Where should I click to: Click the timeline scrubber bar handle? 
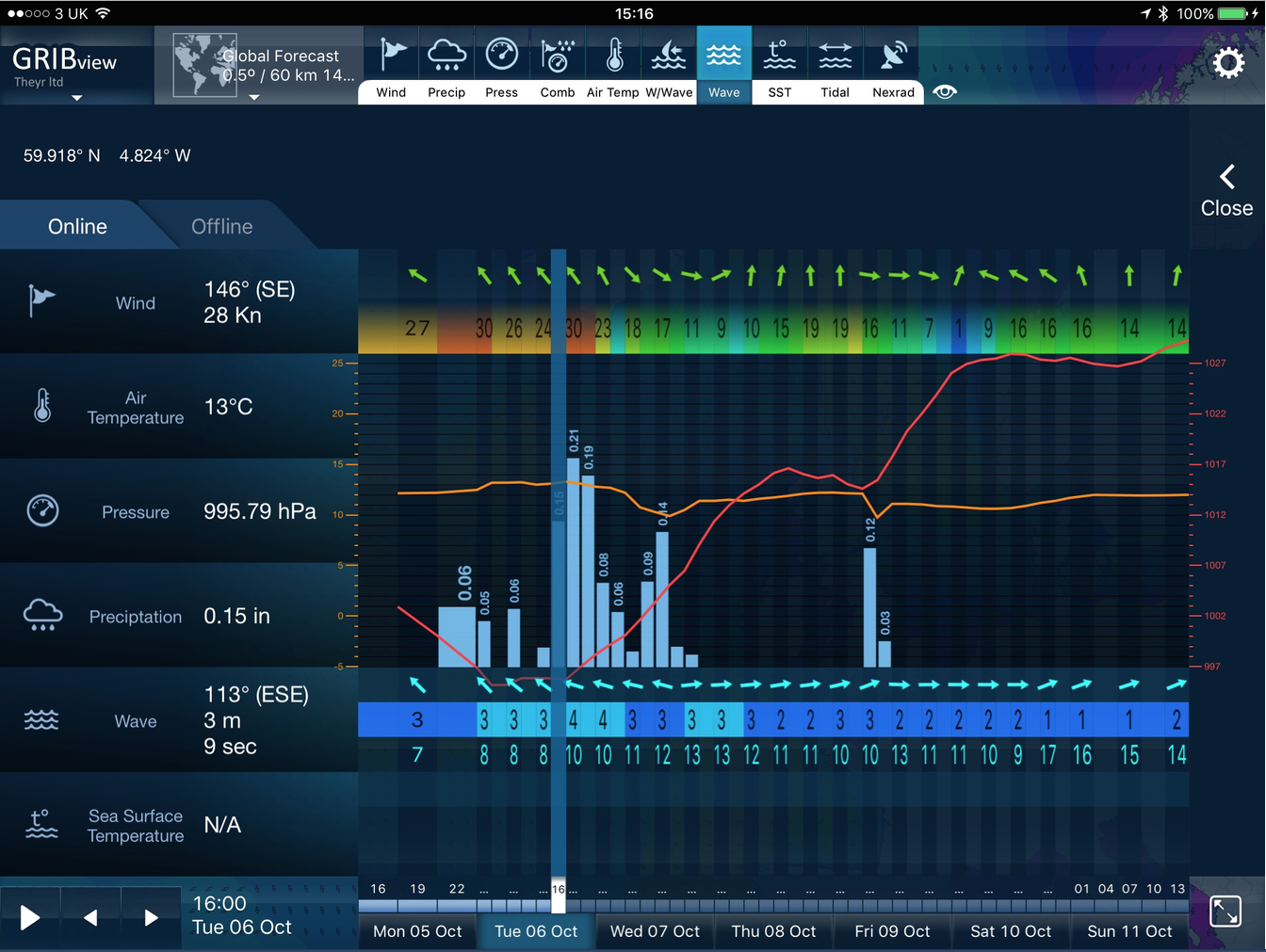[559, 897]
